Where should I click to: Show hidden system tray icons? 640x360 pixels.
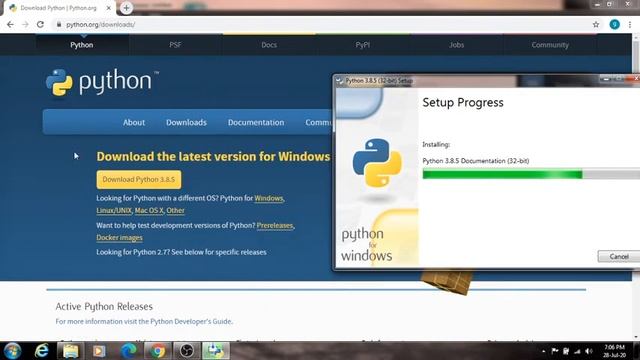click(543, 351)
